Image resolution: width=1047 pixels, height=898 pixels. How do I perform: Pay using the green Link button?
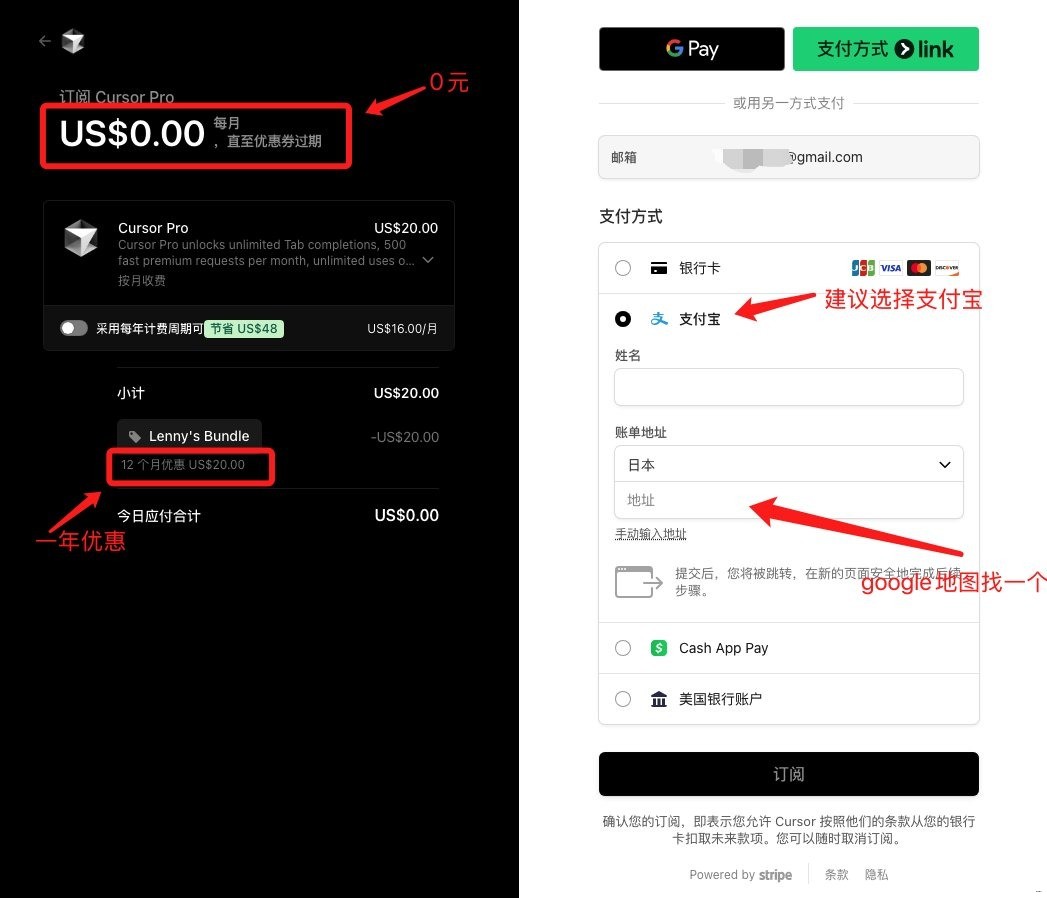point(885,49)
